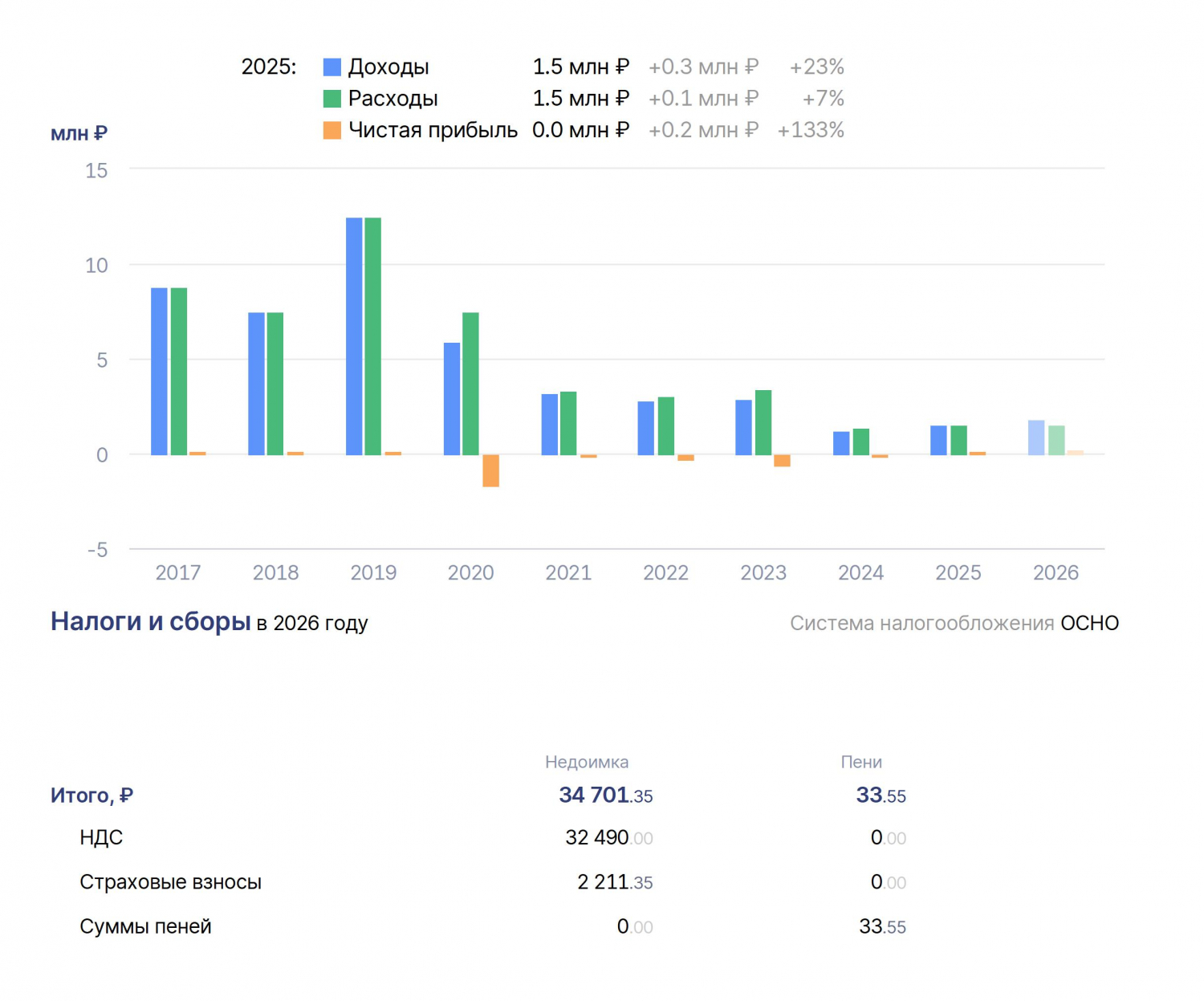Click the 2017 x-axis year label
The image size is (1204, 1001).
tap(177, 573)
